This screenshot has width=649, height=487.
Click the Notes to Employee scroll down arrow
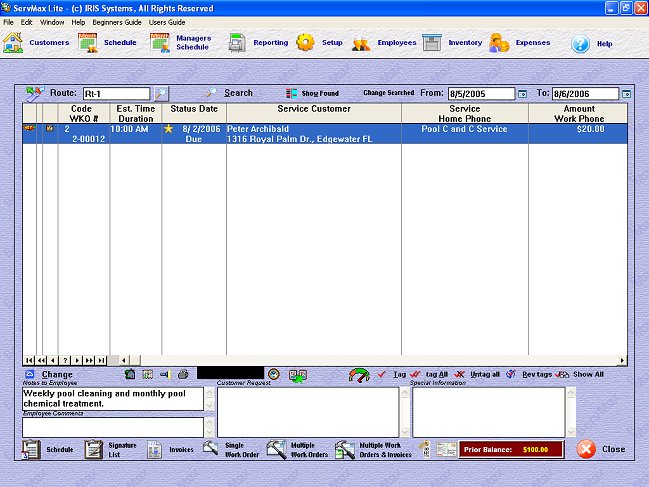(x=209, y=405)
